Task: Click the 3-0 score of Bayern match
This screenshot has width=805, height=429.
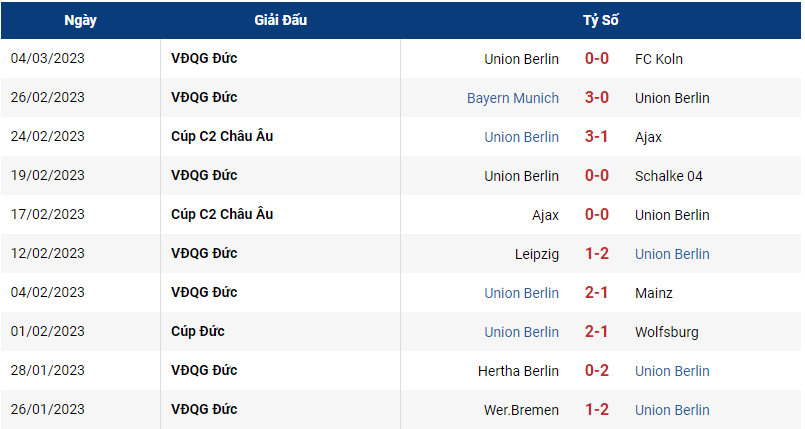Action: pyautogui.click(x=597, y=98)
